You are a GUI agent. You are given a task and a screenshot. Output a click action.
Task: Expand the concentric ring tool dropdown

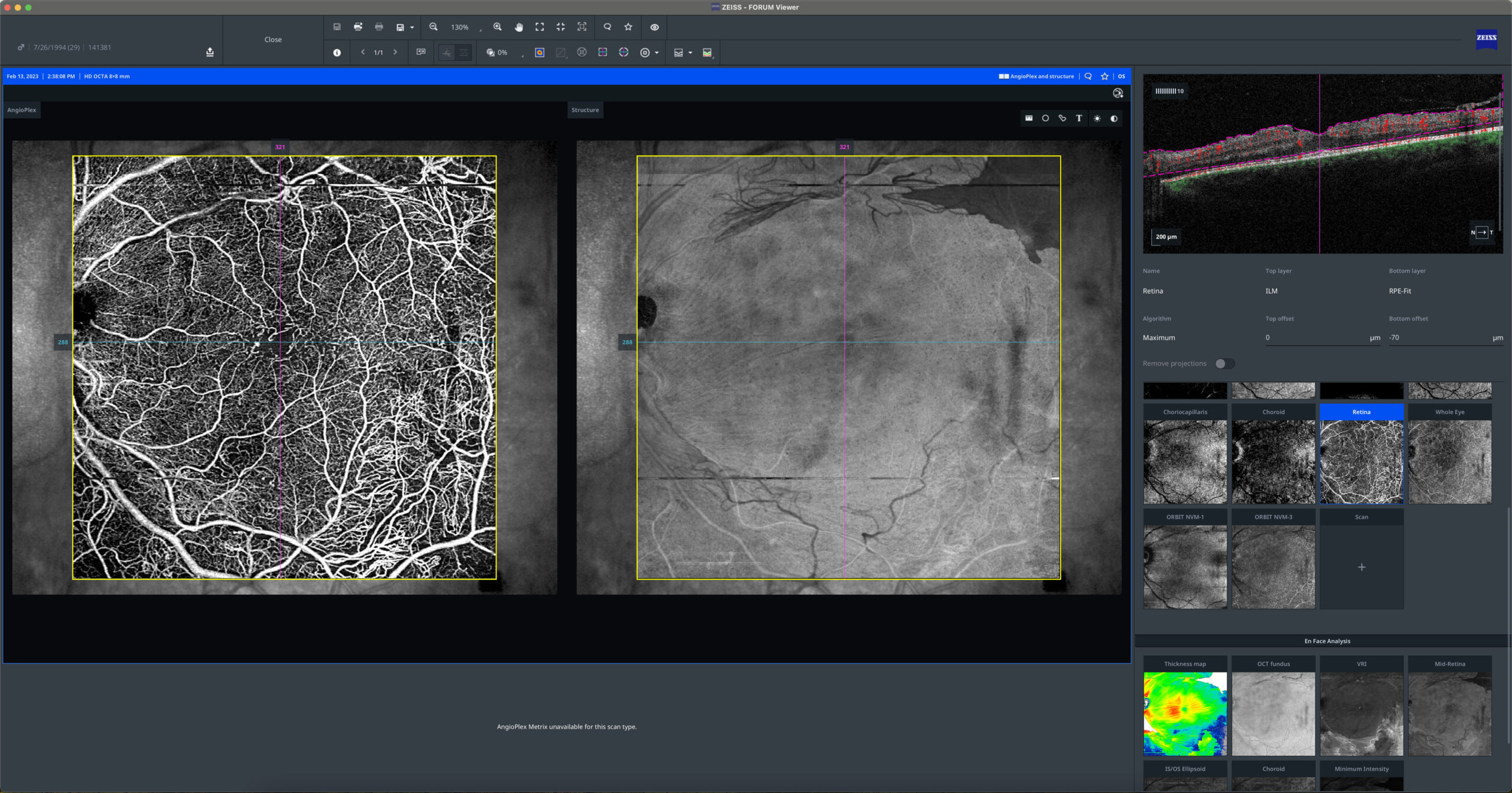point(657,53)
